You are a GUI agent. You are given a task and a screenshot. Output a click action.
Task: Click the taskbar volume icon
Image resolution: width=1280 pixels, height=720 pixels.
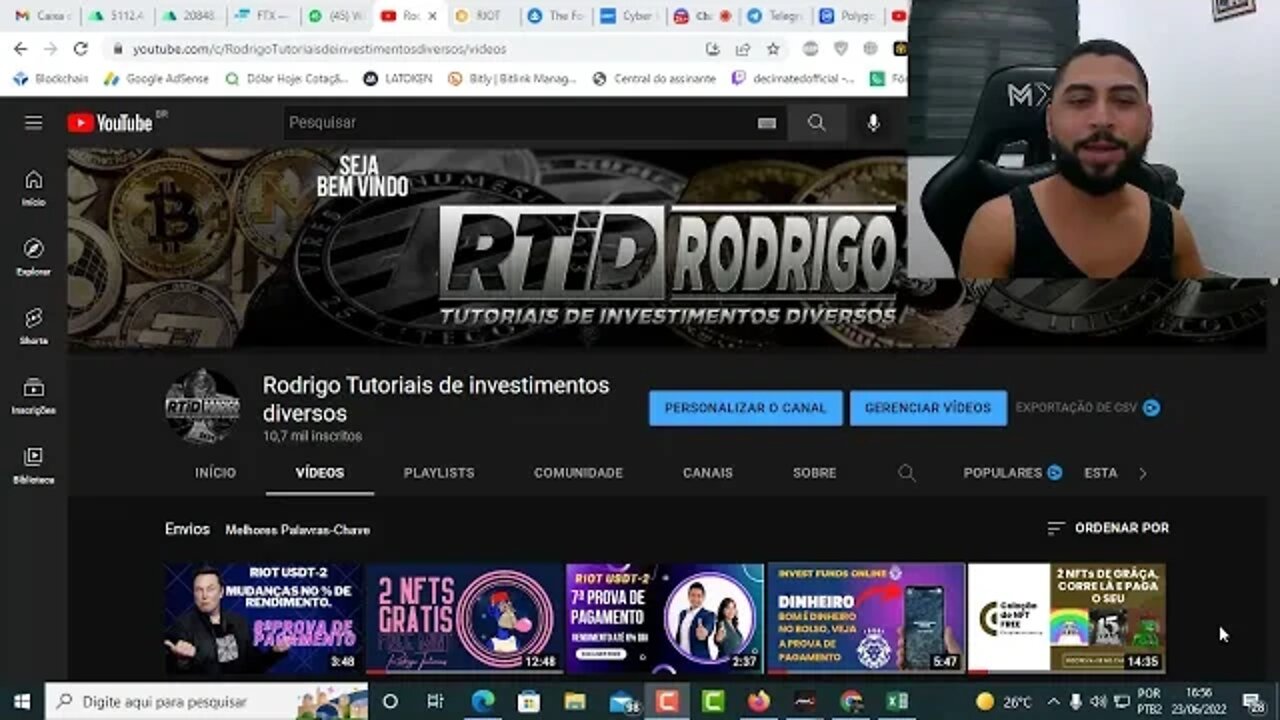[1098, 701]
